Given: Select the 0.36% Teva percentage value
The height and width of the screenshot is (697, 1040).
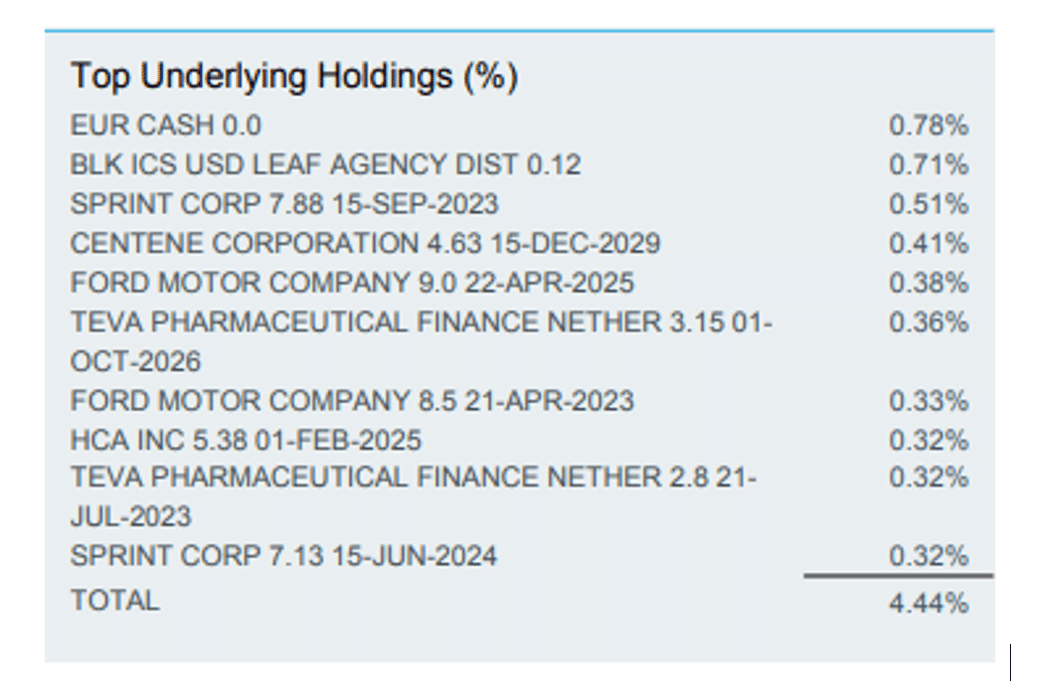Looking at the screenshot, I should pyautogui.click(x=928, y=323).
